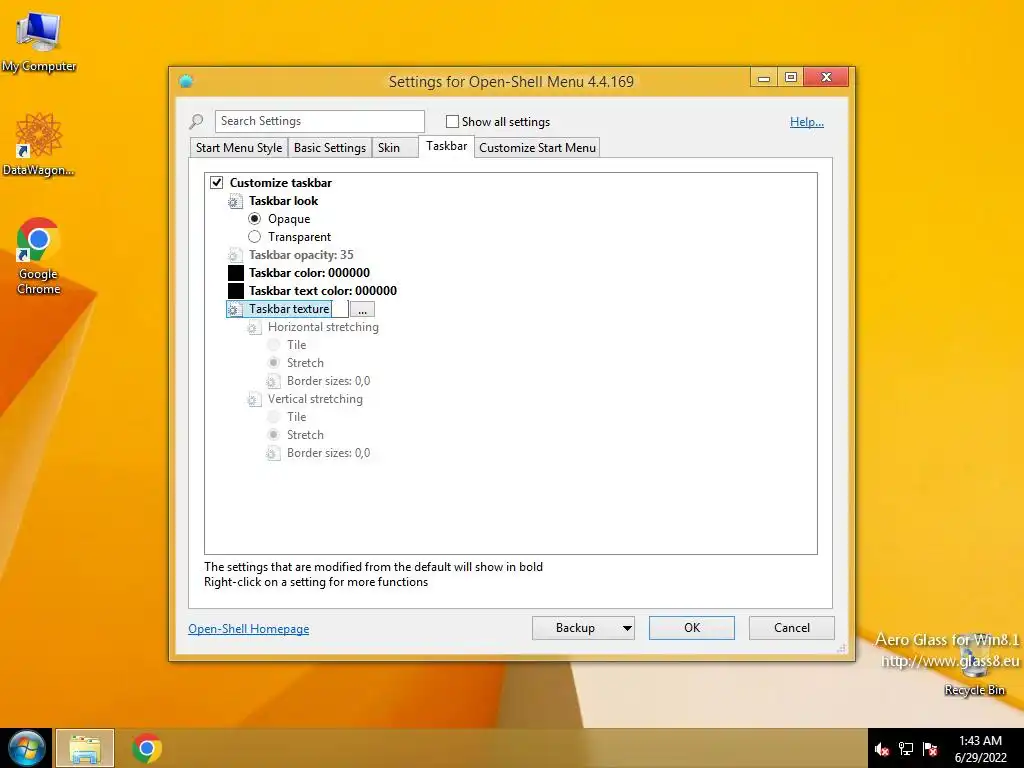Click Border sizes: 0,0 under Vertical stretching
The image size is (1024, 768).
tap(328, 453)
